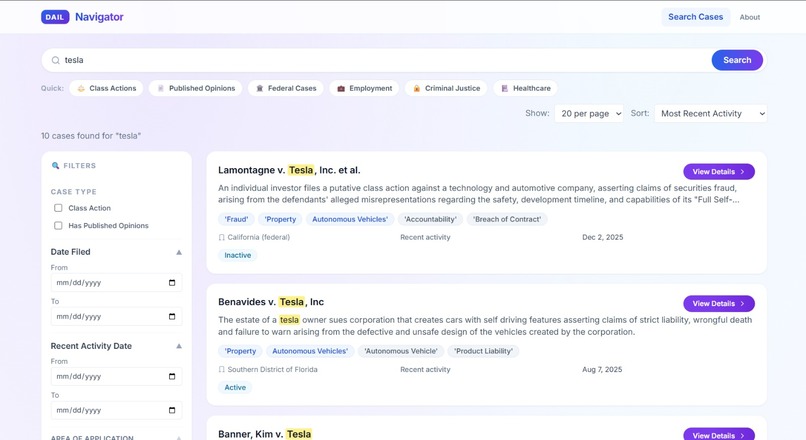
Task: Click the Aug 7, 2025 date
Action: tap(602, 370)
